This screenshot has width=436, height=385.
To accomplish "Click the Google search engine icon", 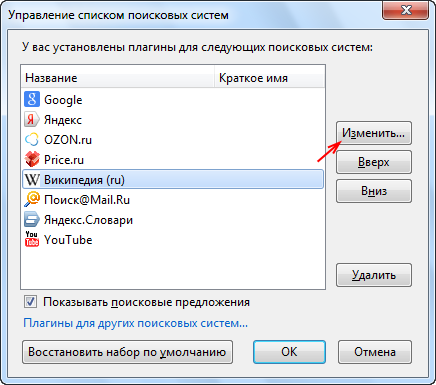I will tap(32, 100).
